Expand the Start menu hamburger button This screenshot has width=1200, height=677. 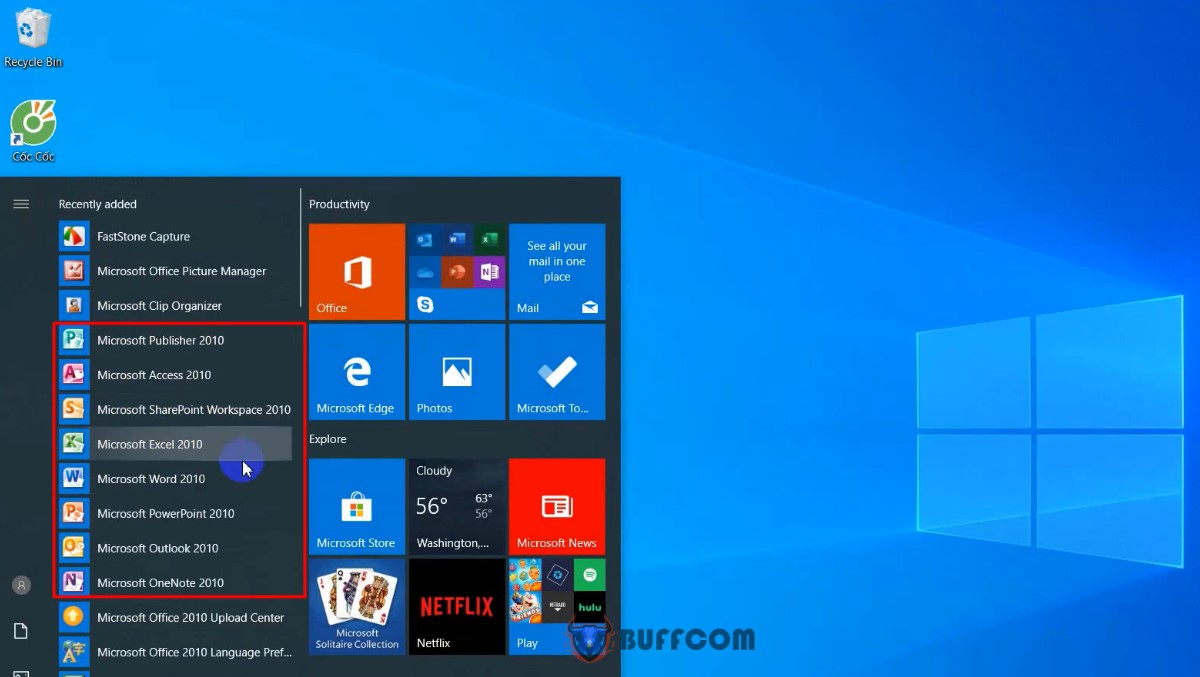tap(21, 204)
